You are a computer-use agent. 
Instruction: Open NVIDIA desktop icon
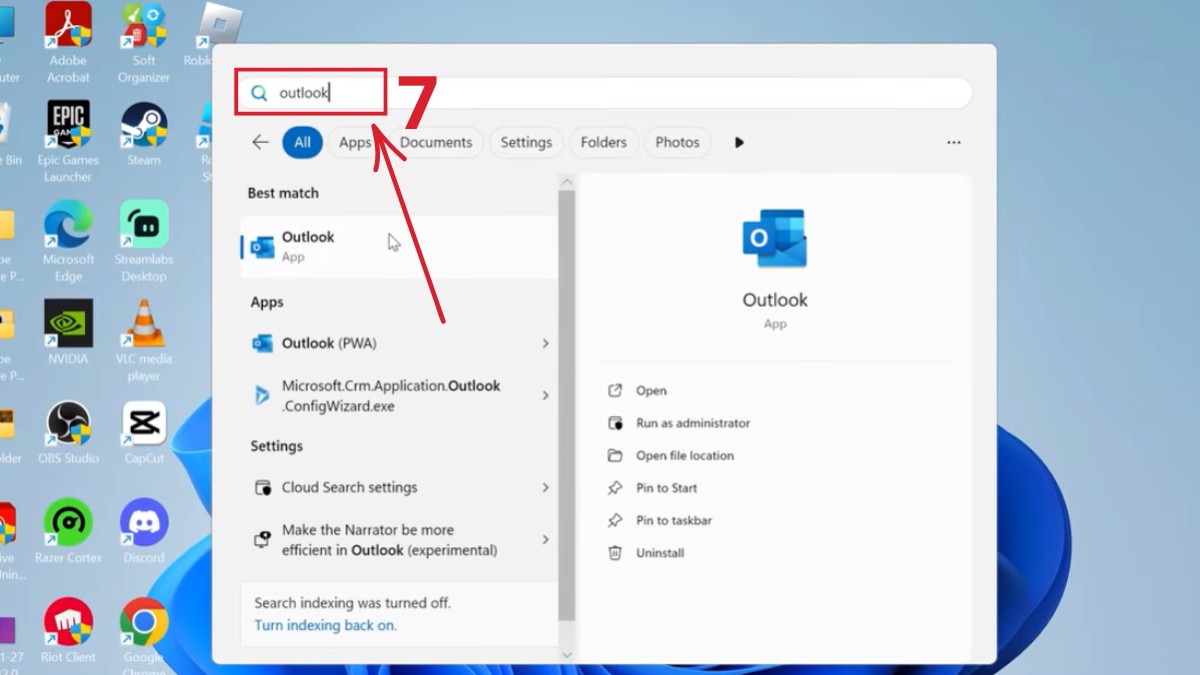tap(68, 332)
